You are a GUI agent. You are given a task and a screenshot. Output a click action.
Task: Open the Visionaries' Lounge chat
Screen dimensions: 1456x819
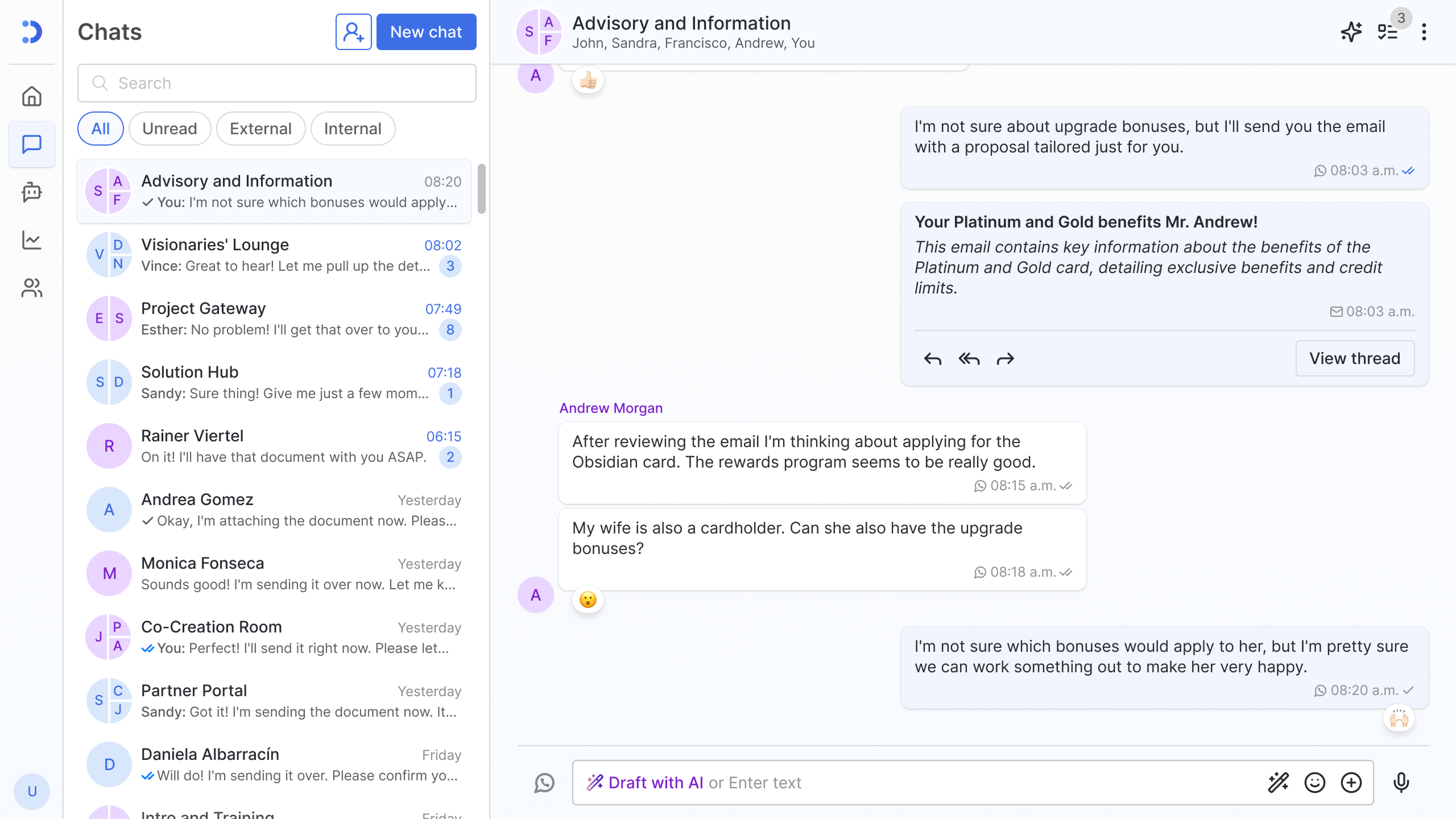pyautogui.click(x=274, y=255)
